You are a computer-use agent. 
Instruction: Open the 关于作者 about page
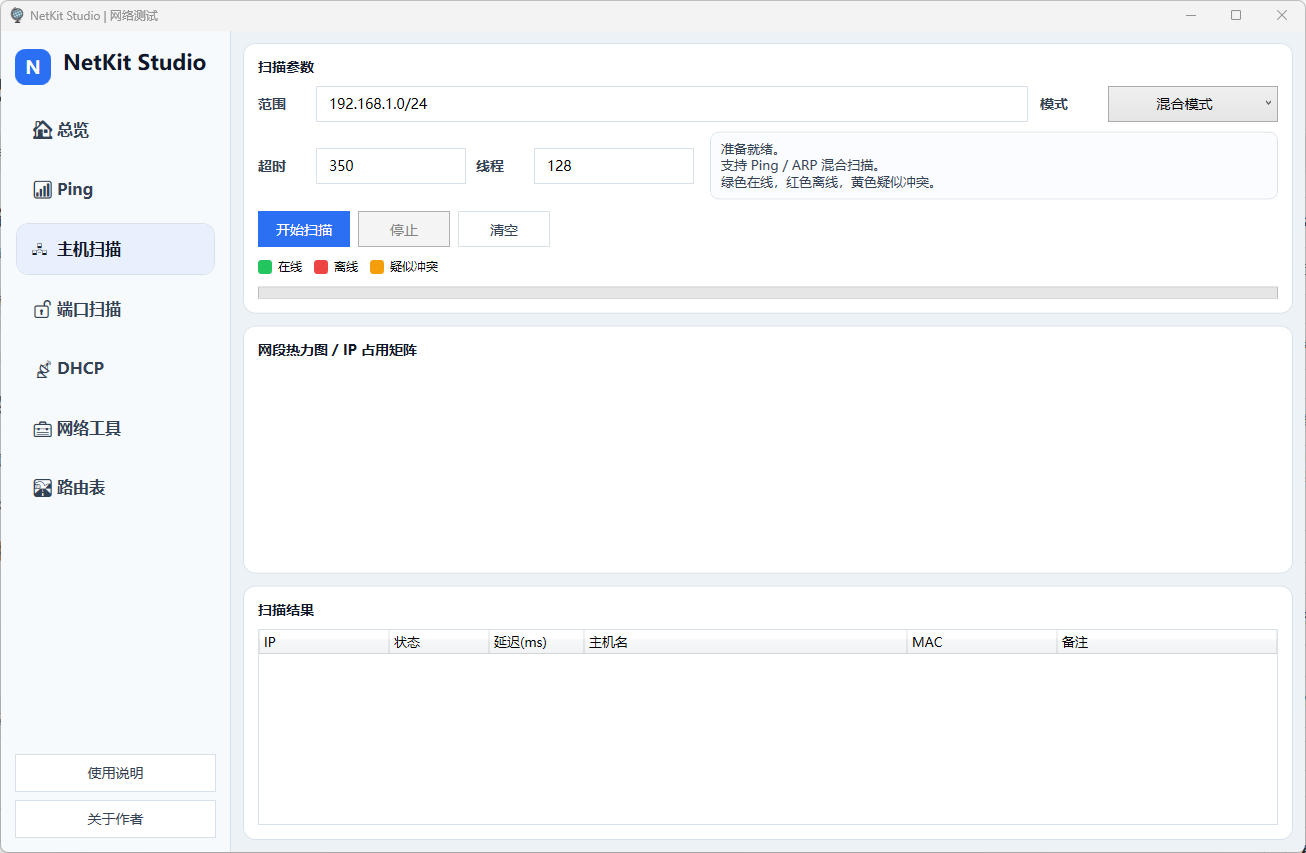[115, 819]
